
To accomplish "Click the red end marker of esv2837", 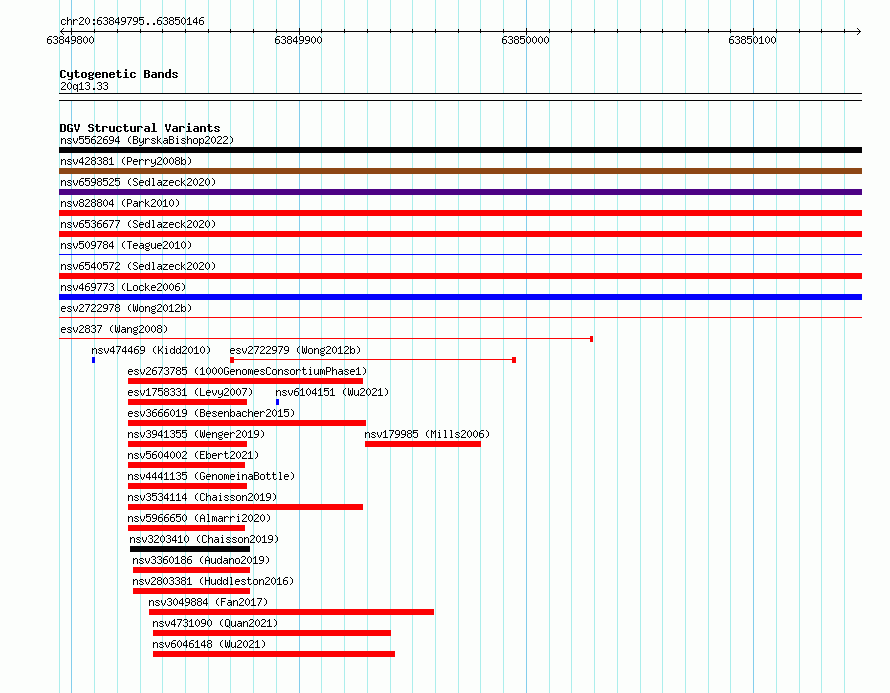I will (x=591, y=339).
